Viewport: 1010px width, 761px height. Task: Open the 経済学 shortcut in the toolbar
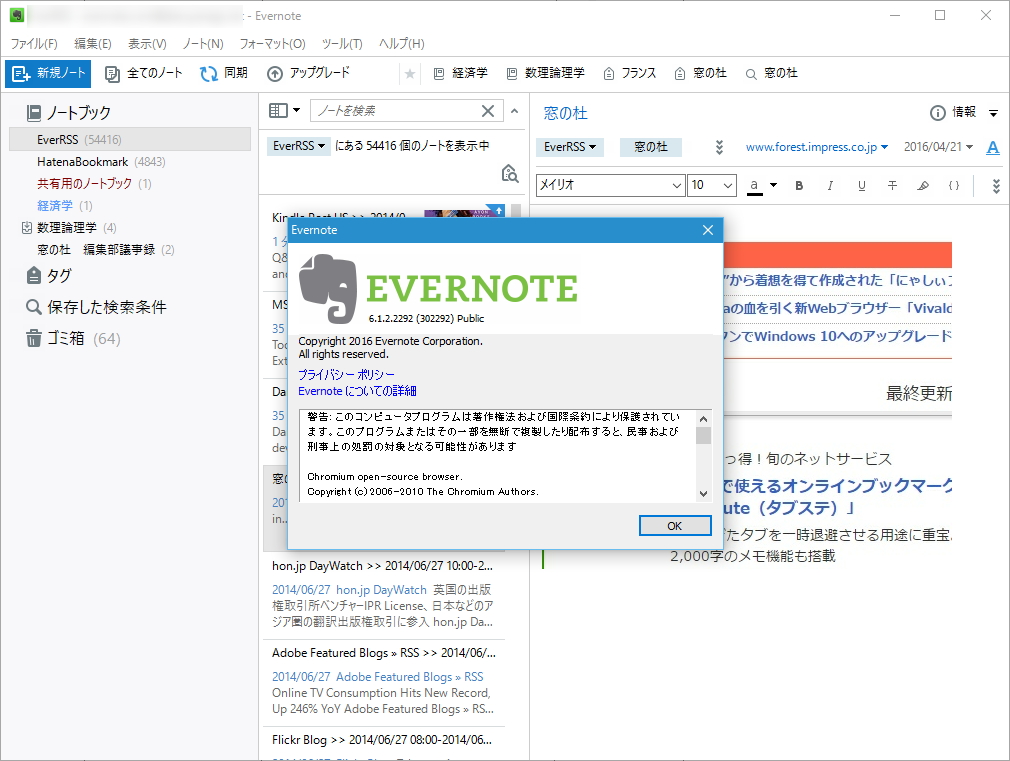coord(461,73)
